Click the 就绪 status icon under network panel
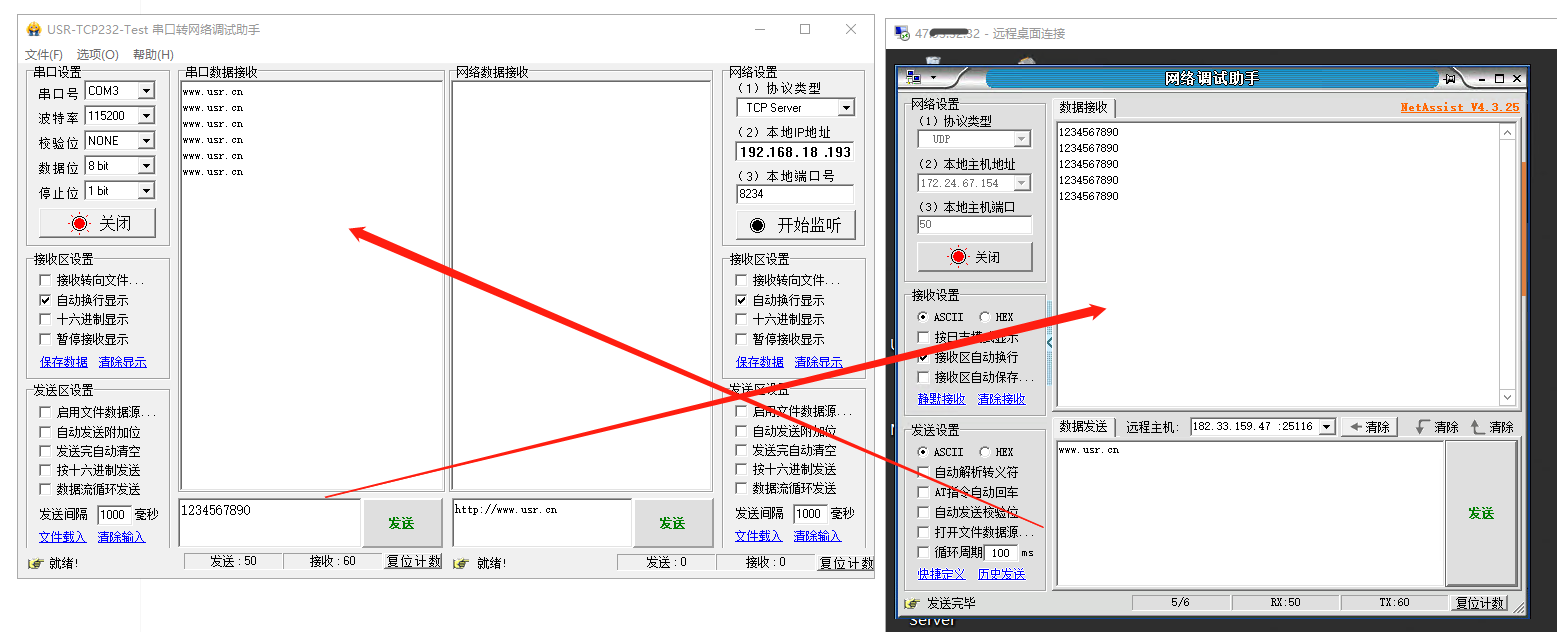Viewport: 1557px width, 632px height. coord(461,563)
